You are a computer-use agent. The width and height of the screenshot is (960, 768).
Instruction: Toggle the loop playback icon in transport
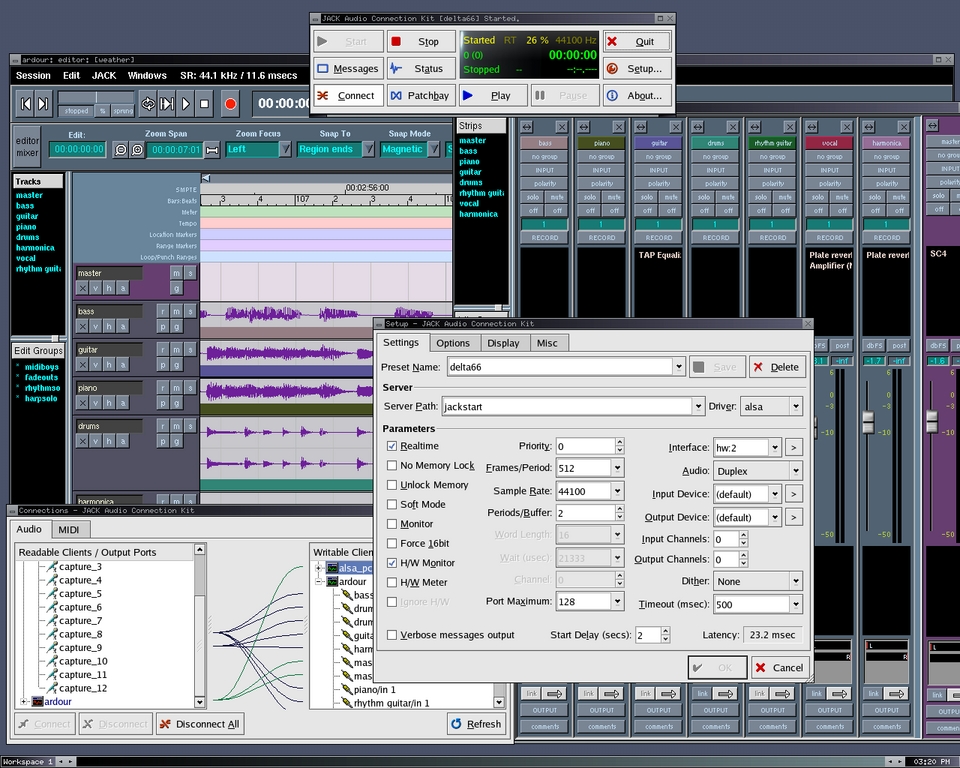[148, 103]
